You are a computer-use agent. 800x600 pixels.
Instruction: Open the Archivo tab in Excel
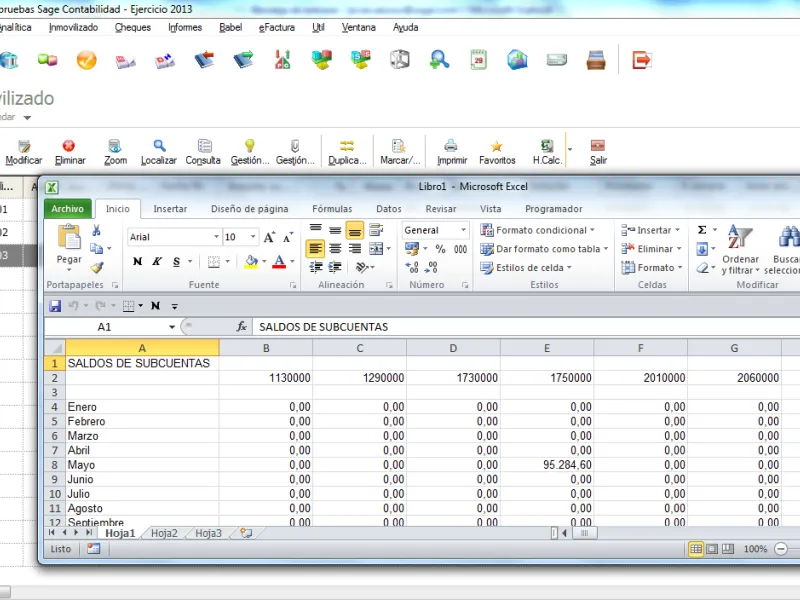tap(67, 209)
